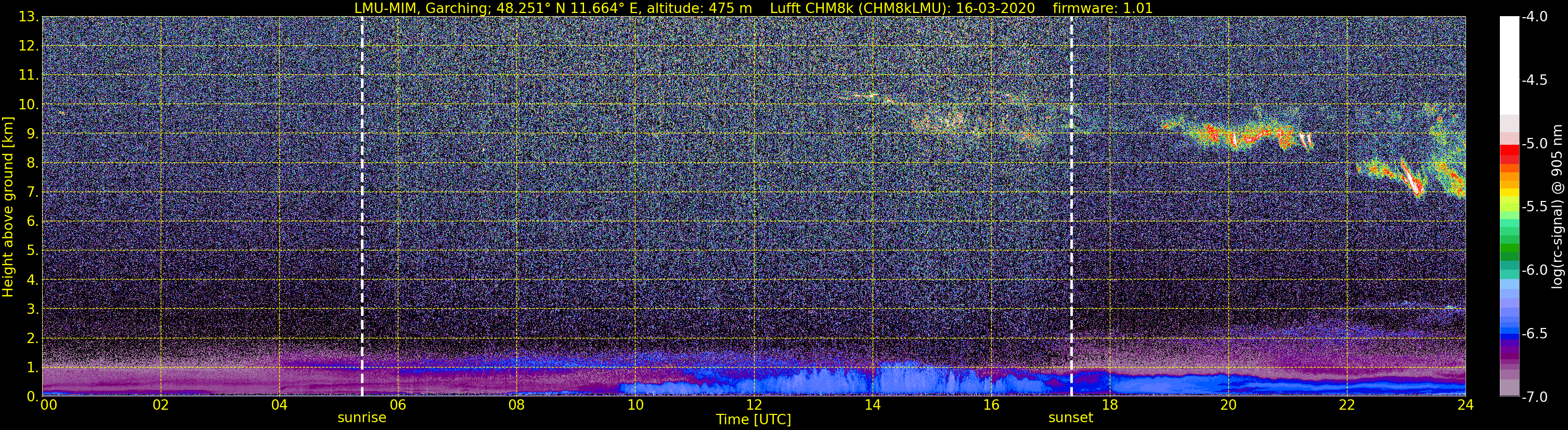This screenshot has width=1568, height=430.
Task: Click the time axis tick label 04
Action: [x=279, y=406]
